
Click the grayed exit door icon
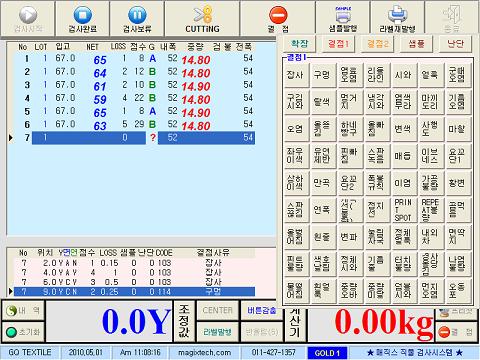tap(452, 15)
